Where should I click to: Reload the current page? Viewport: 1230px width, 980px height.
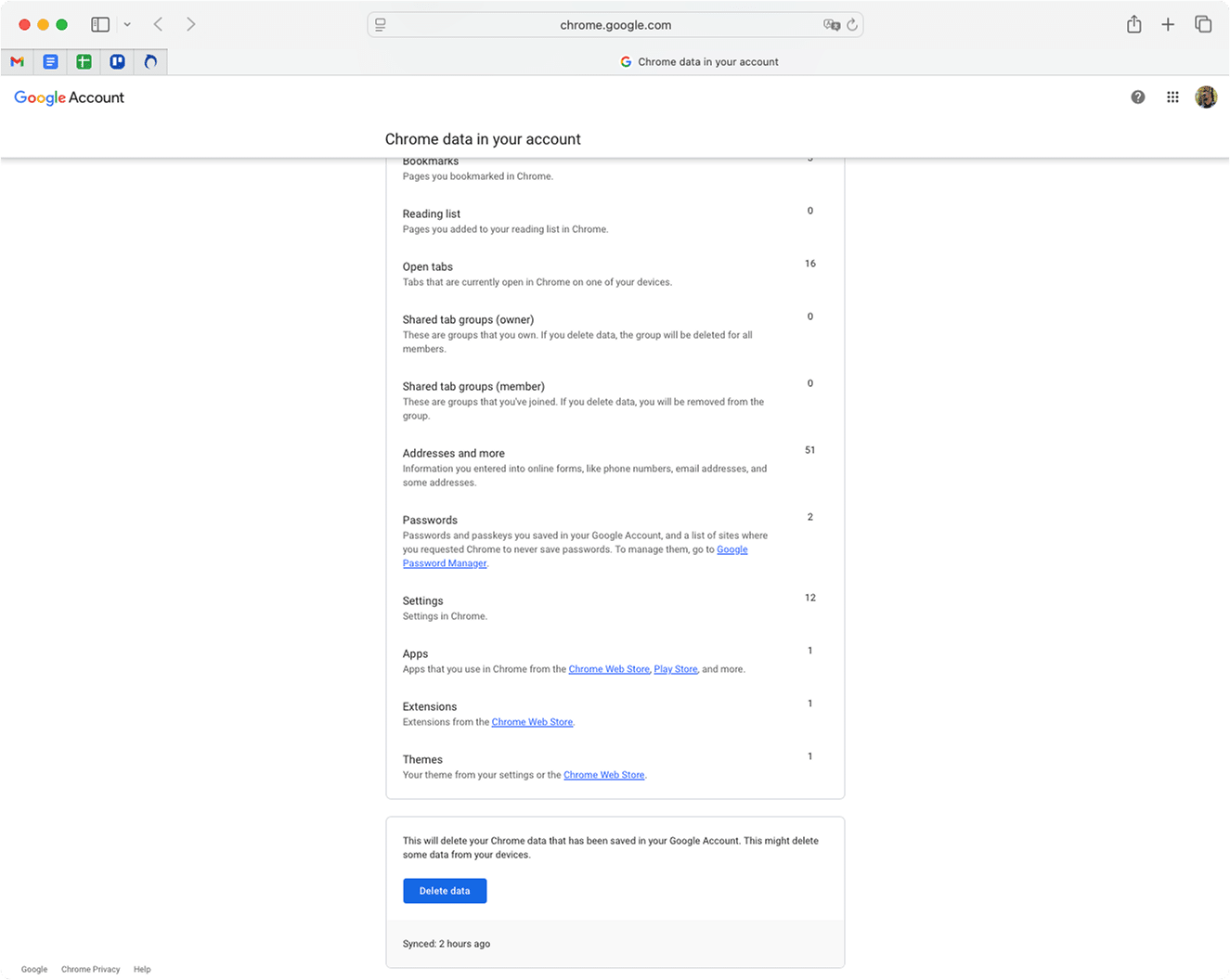coord(852,25)
